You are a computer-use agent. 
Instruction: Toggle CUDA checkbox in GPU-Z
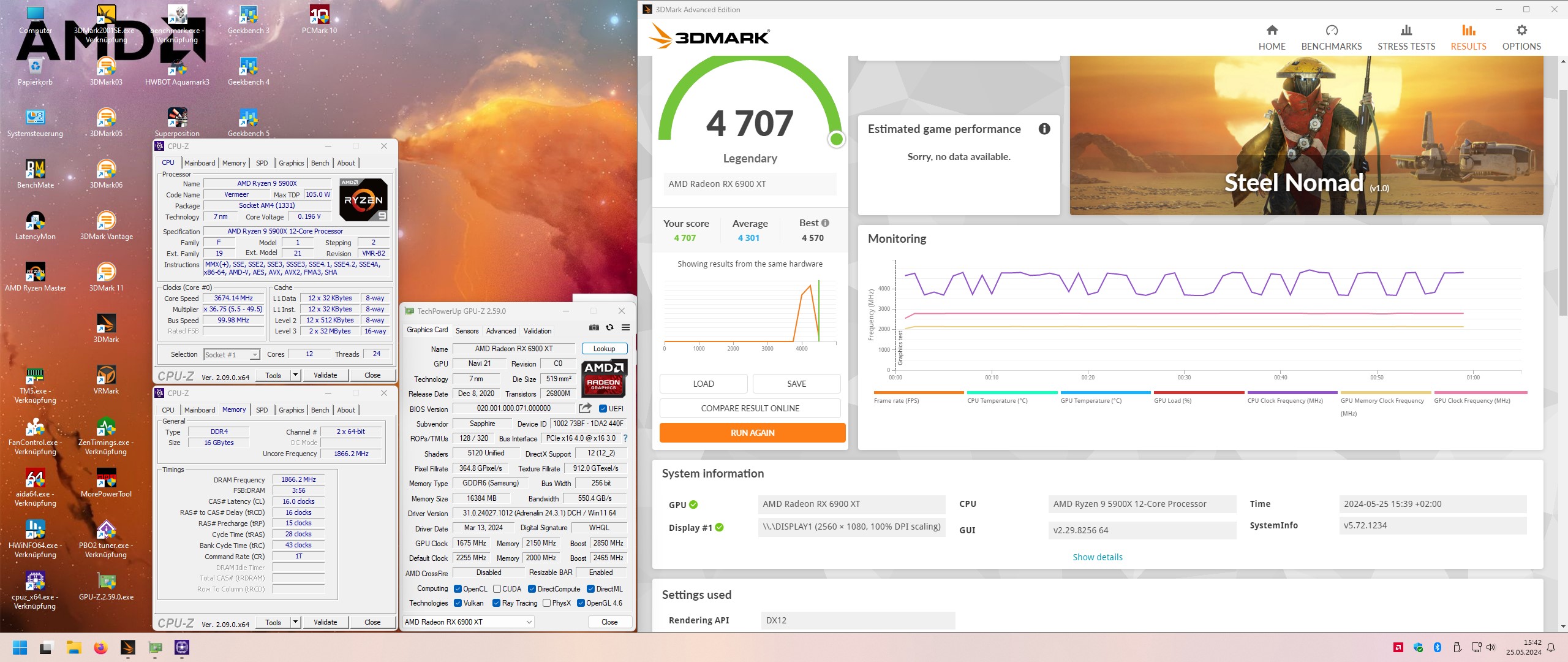pyautogui.click(x=497, y=589)
